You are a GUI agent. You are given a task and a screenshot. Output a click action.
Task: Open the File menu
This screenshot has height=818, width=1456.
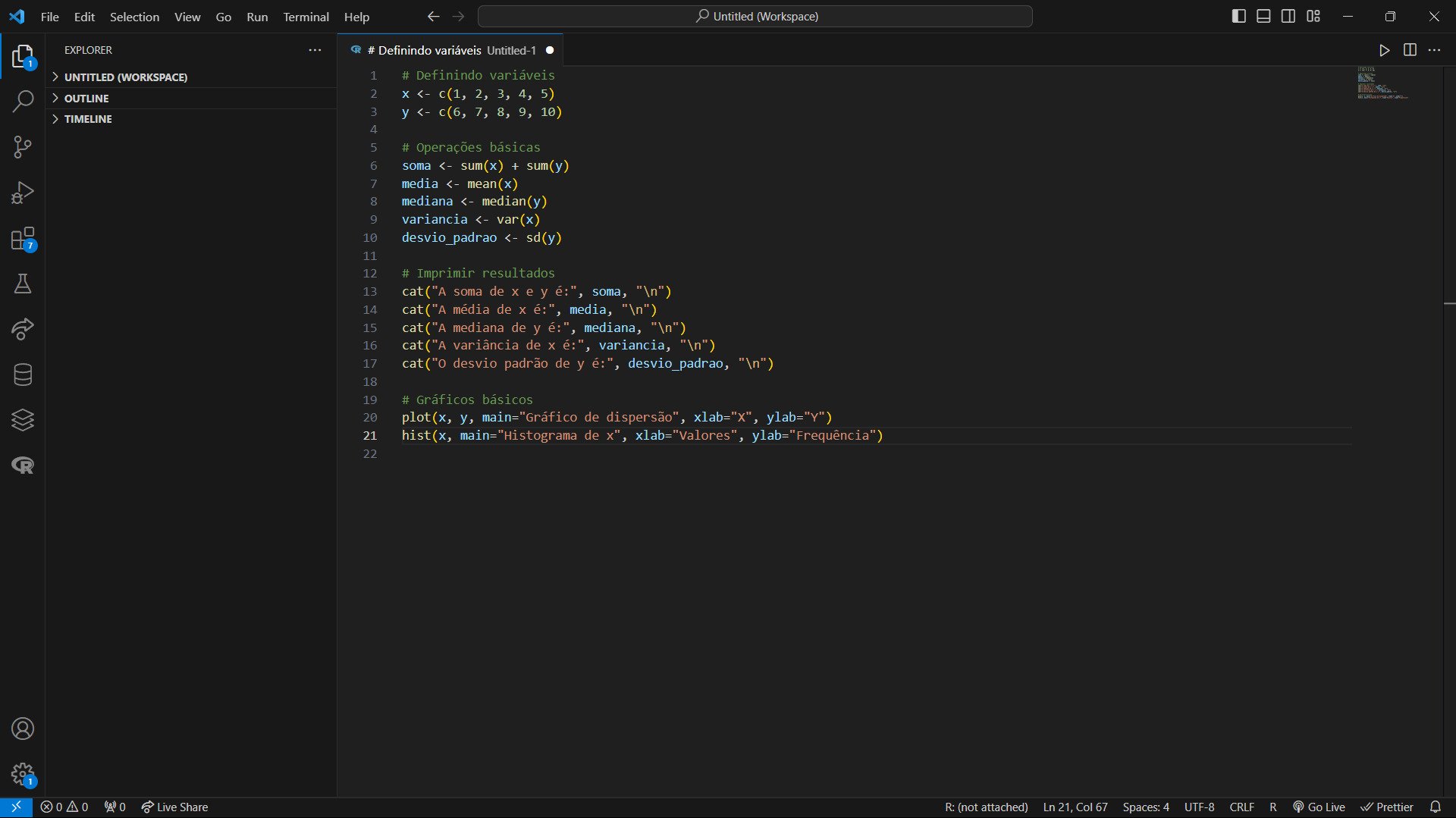tap(49, 17)
